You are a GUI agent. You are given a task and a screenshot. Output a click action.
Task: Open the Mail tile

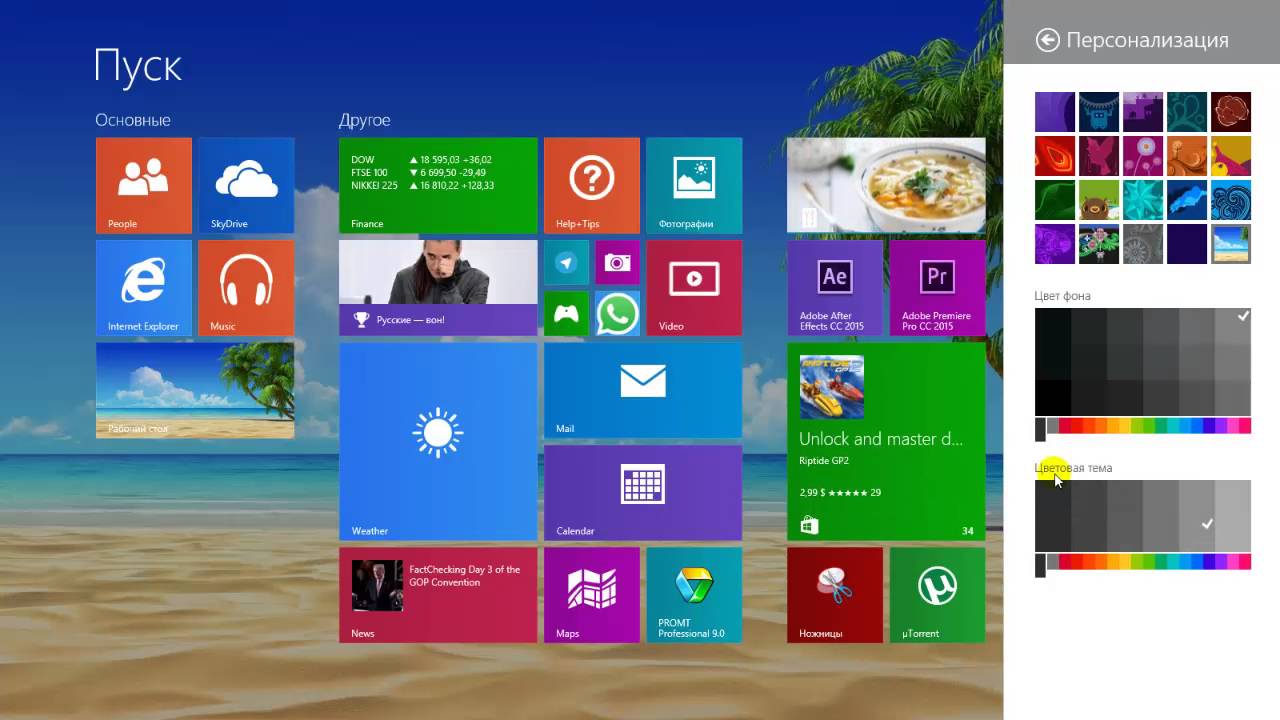[643, 390]
